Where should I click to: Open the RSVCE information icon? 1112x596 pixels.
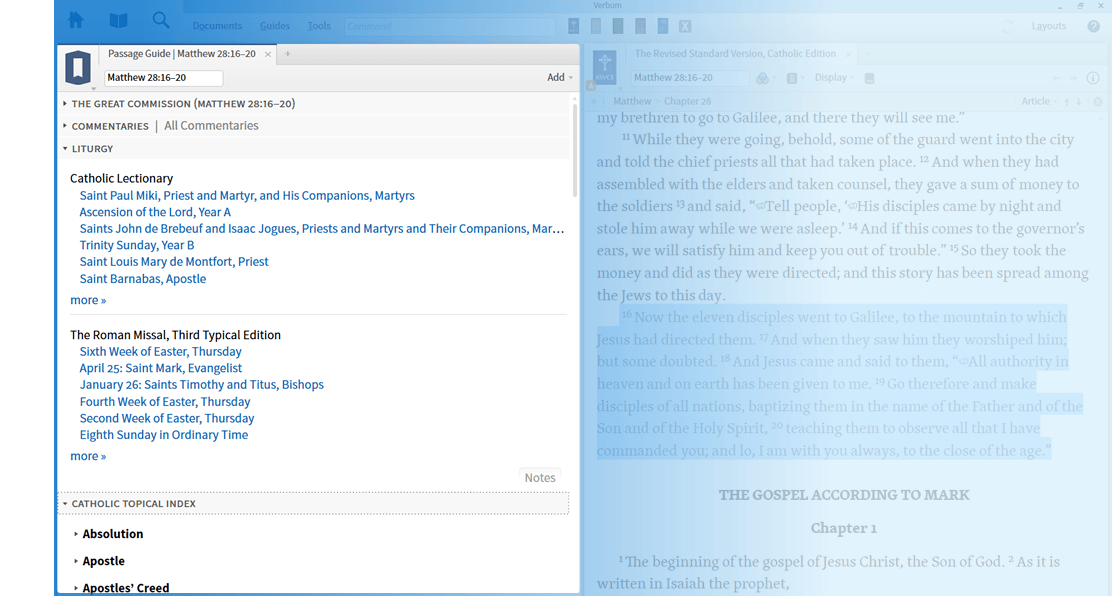coord(1094,78)
